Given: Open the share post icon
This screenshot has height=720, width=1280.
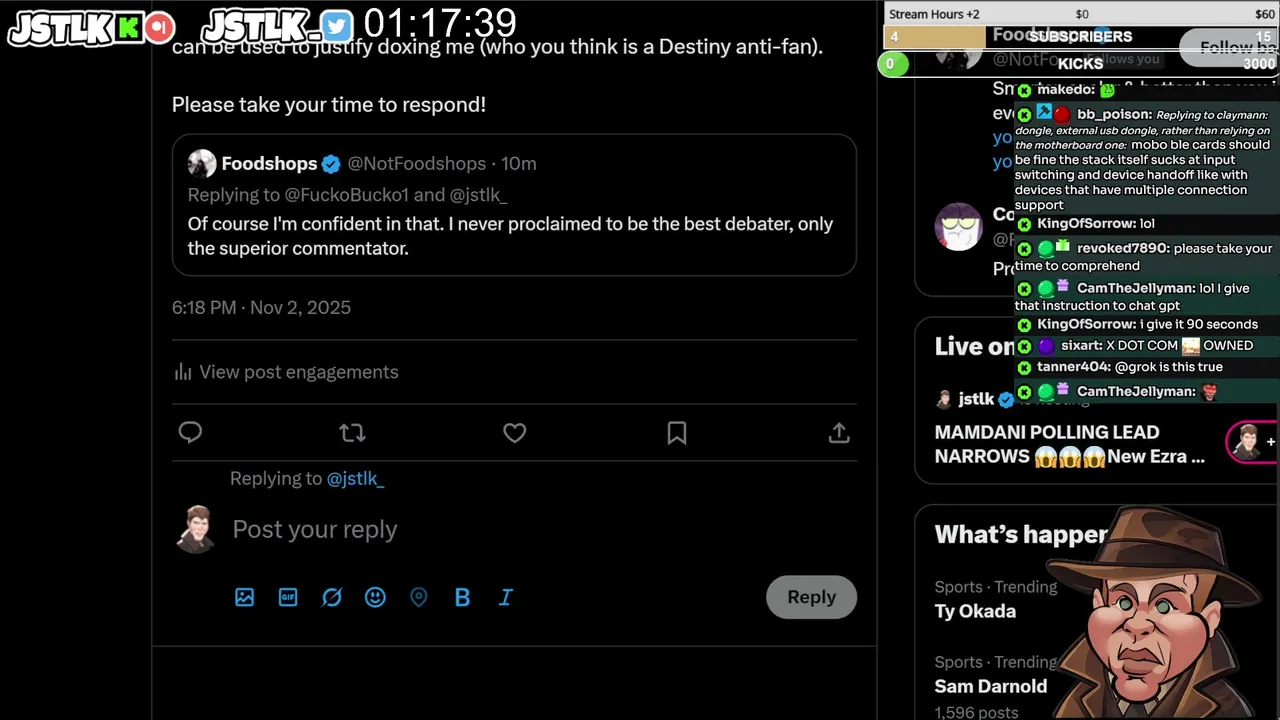Looking at the screenshot, I should (839, 432).
